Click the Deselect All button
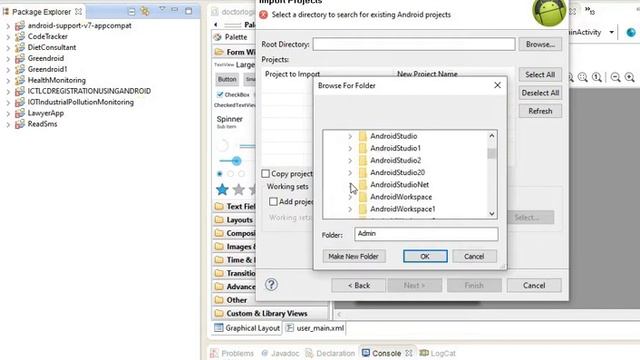This screenshot has width=640, height=360. [x=540, y=93]
